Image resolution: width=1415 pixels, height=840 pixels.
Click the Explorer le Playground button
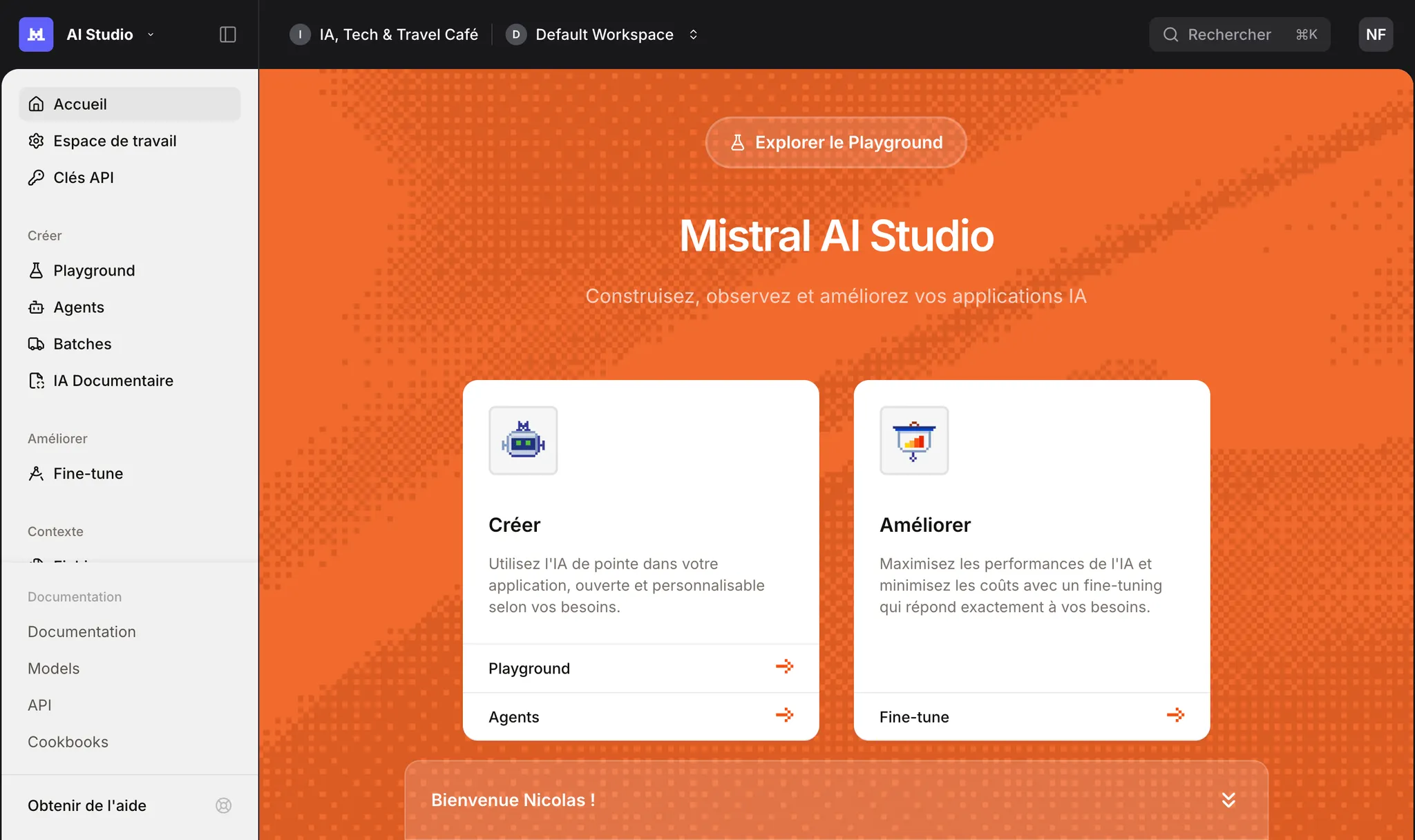coord(835,142)
